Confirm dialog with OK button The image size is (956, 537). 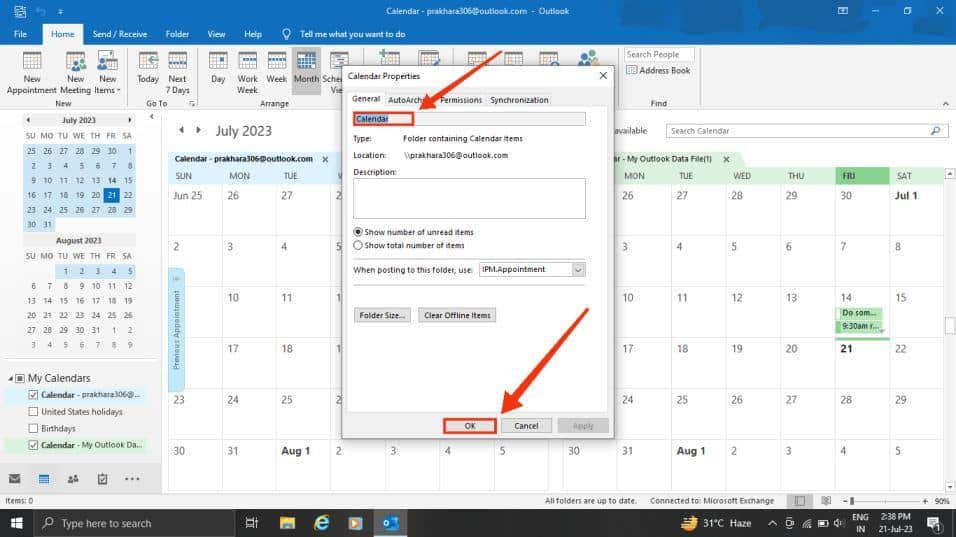tap(469, 426)
